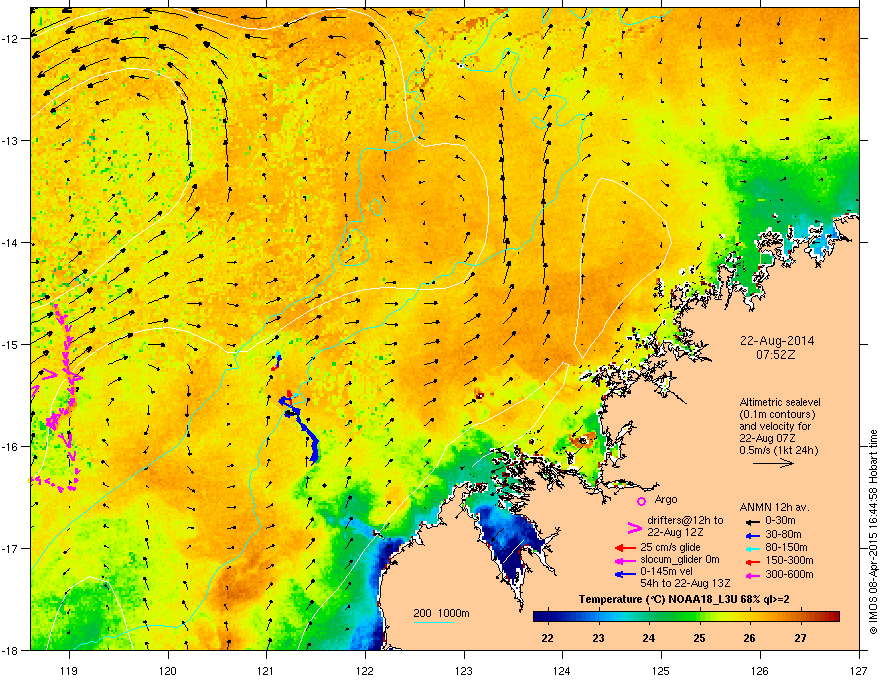Screen dimensions: 880x680
Task: Click the cyan isobath sample line under 200 1000m
Action: (x=433, y=622)
